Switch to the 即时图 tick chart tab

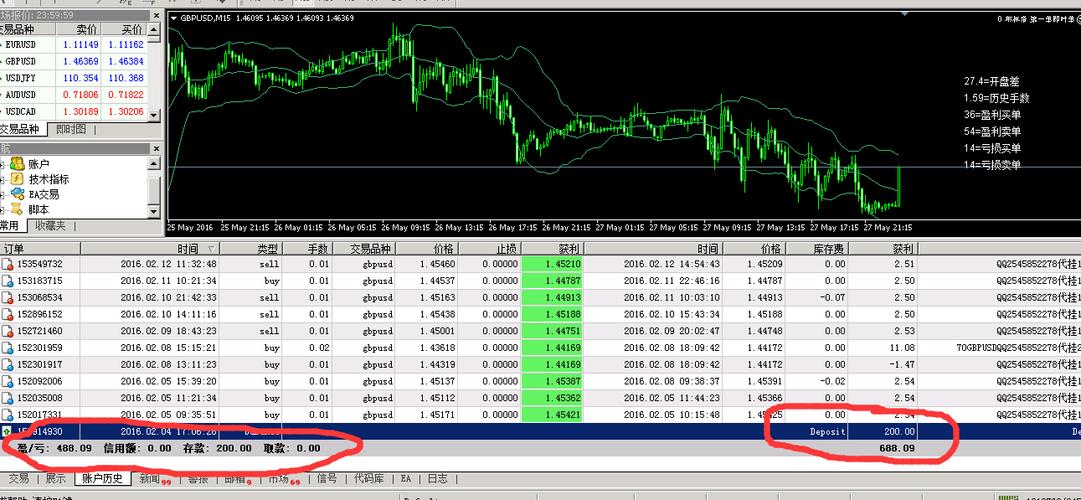[x=72, y=129]
